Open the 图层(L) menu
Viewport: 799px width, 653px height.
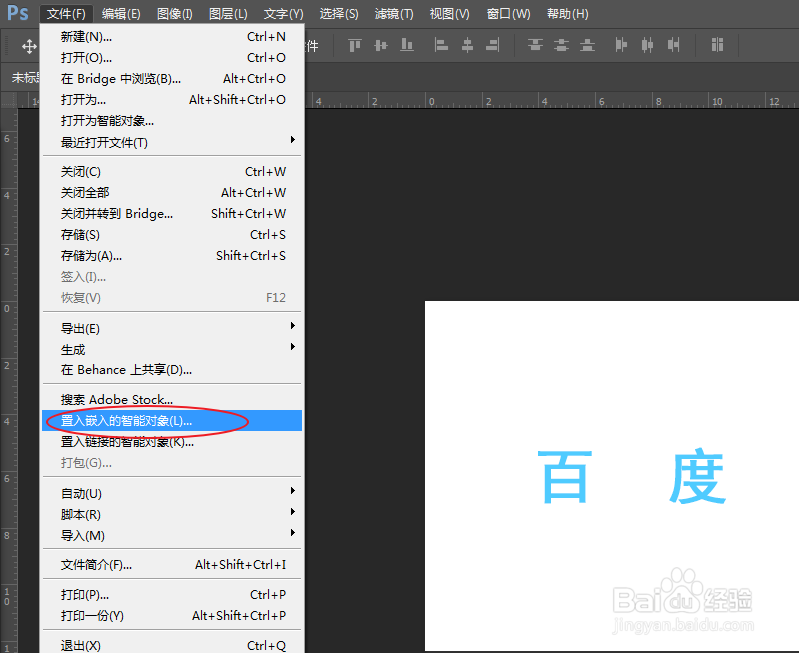point(228,14)
